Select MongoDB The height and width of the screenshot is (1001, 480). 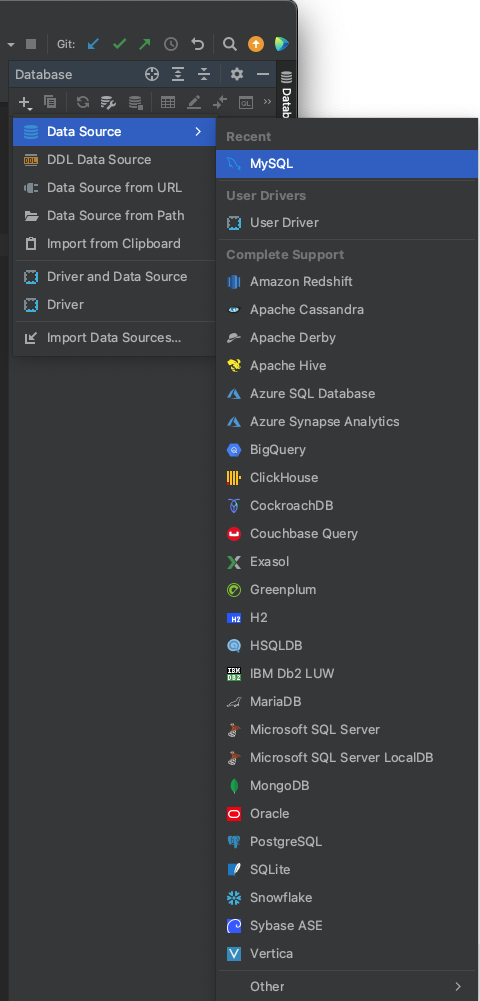click(347, 786)
